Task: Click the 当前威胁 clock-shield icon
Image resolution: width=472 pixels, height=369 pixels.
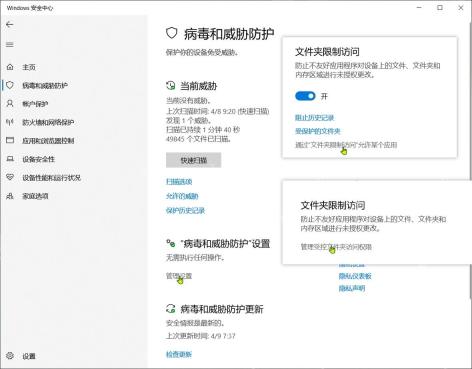Action: click(x=170, y=86)
